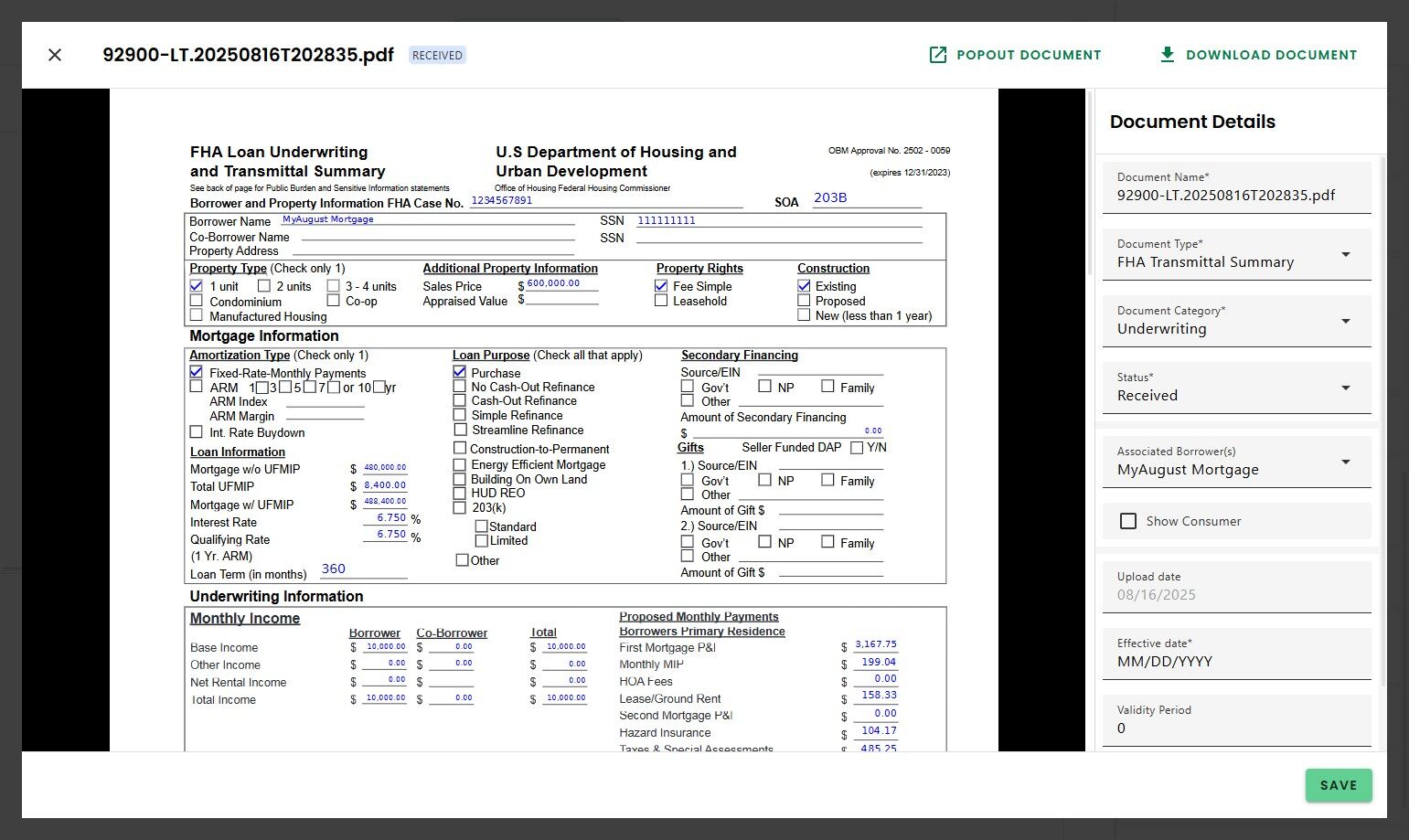Image resolution: width=1409 pixels, height=840 pixels.
Task: Check the Condominium property type box
Action: click(196, 301)
